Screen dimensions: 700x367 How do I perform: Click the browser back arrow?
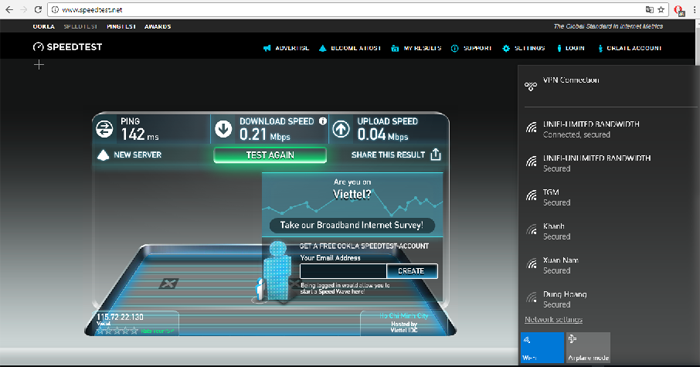pos(9,9)
